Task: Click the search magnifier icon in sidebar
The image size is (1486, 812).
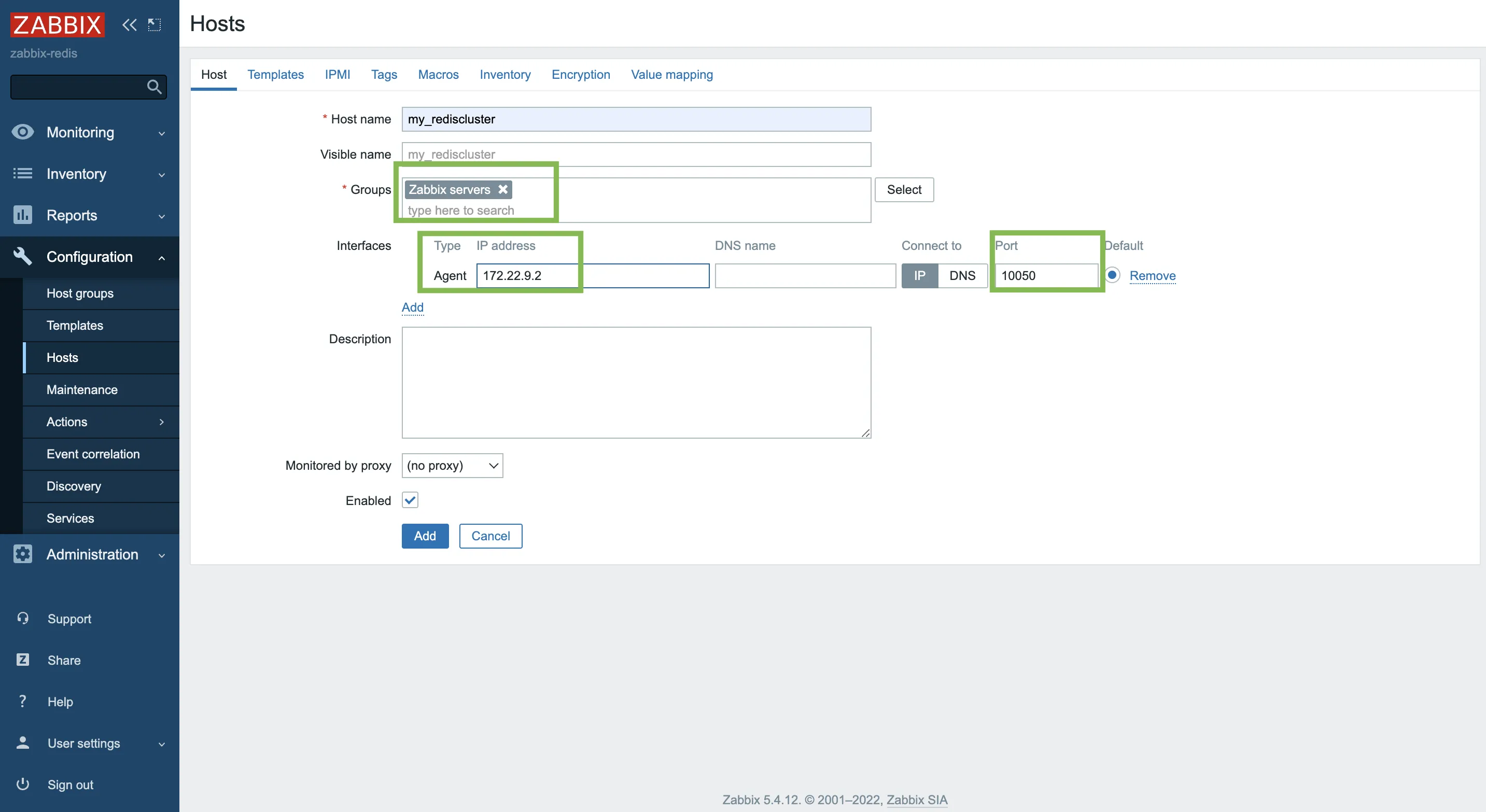Action: coord(153,87)
